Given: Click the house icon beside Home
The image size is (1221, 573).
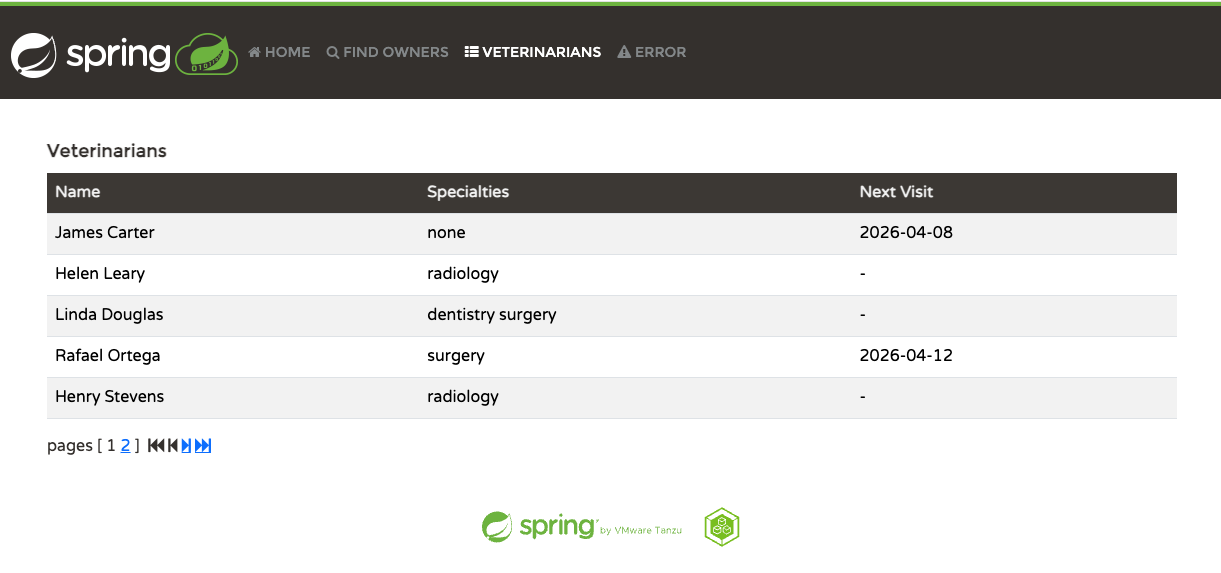Looking at the screenshot, I should (x=255, y=52).
